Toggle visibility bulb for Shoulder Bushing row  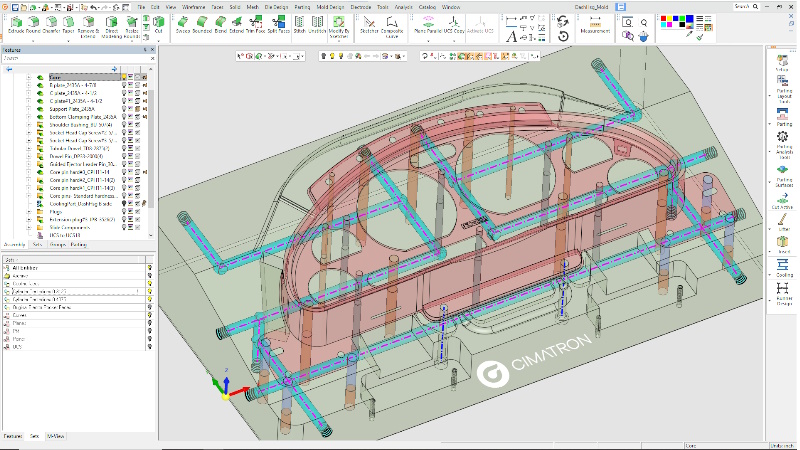click(x=124, y=124)
